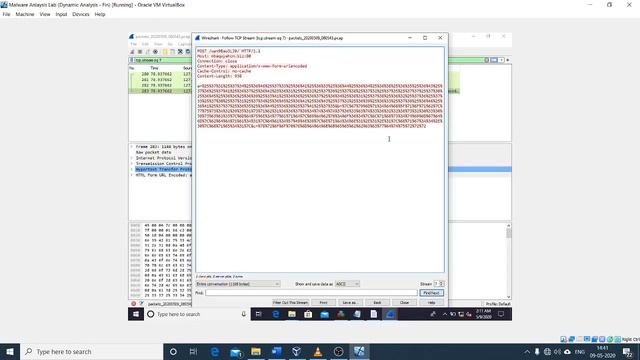The height and width of the screenshot is (360, 640).
Task: Click guest Cortana search box
Action: point(197,314)
